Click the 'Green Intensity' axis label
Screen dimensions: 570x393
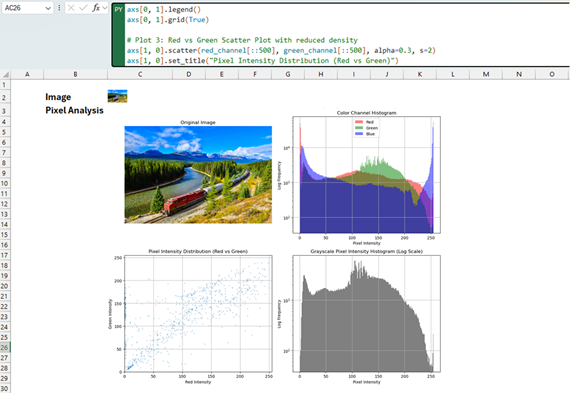point(110,314)
